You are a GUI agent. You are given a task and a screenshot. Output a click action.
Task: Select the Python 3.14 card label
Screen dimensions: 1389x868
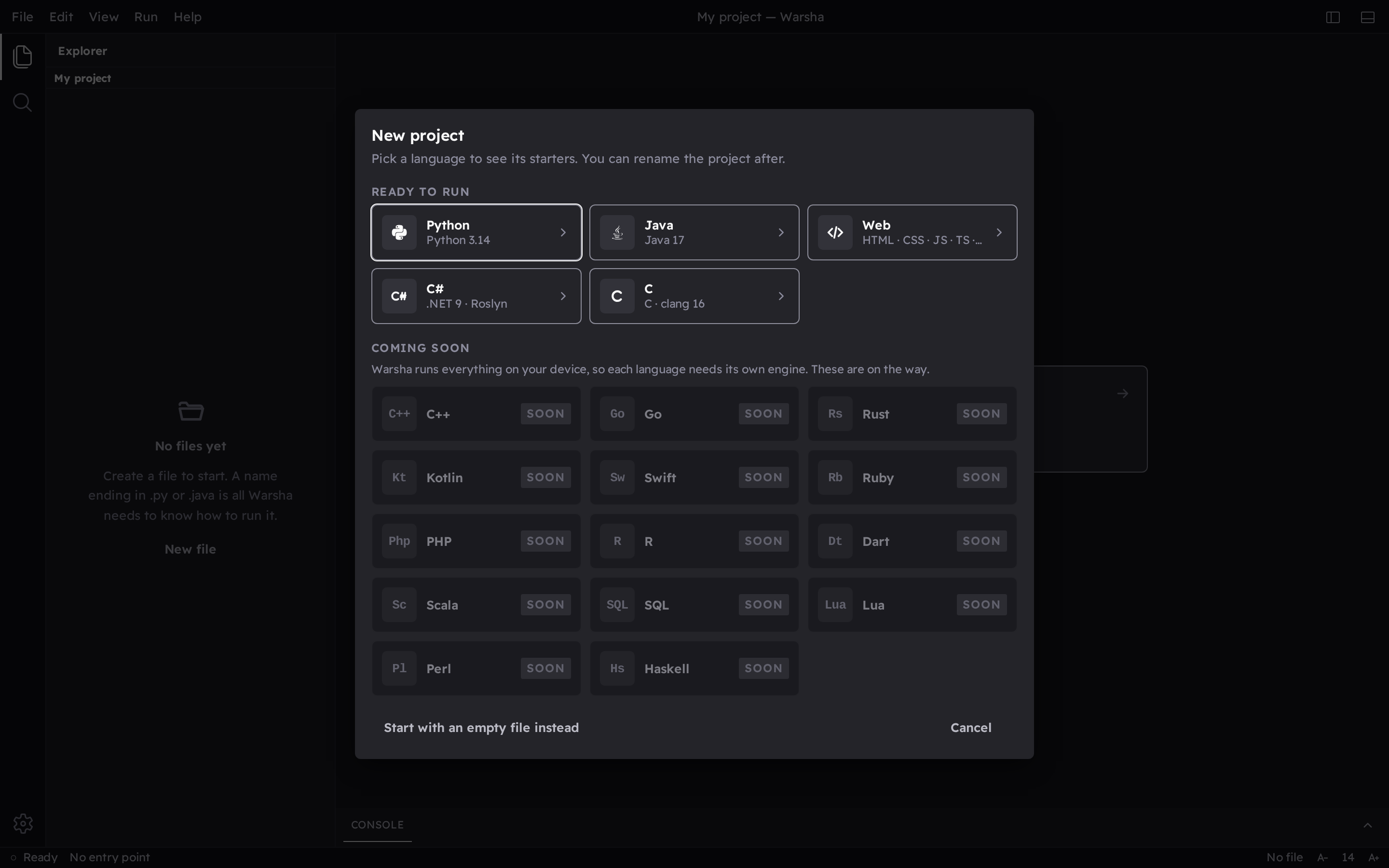click(458, 241)
